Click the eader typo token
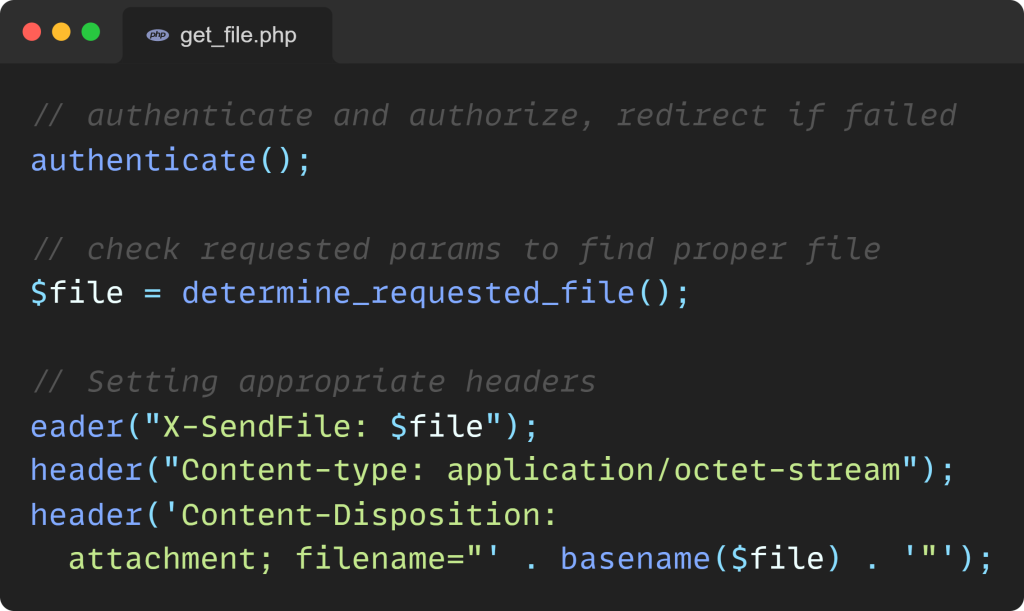This screenshot has height=611, width=1024. tap(74, 425)
